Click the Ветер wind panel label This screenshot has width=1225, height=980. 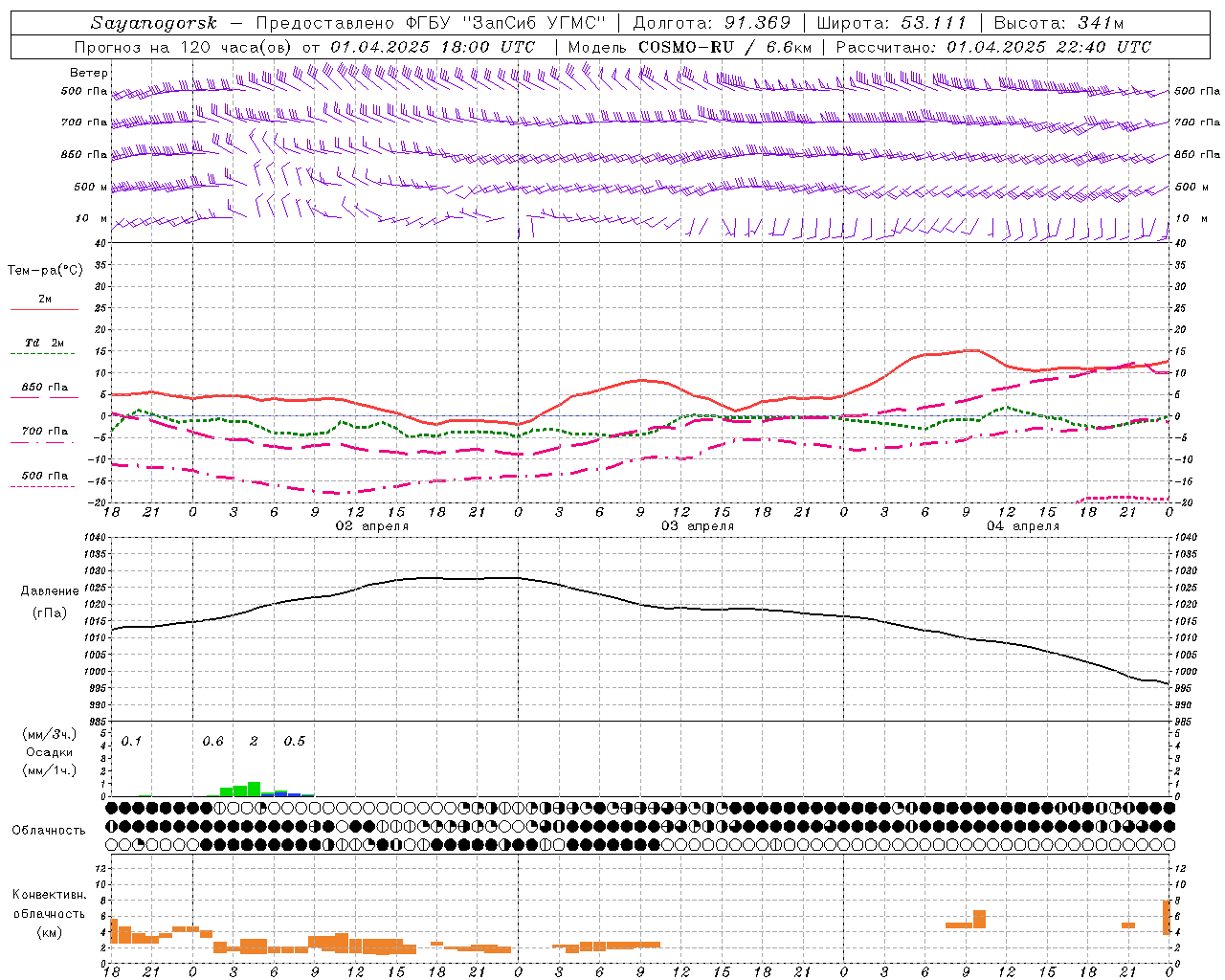(x=89, y=73)
